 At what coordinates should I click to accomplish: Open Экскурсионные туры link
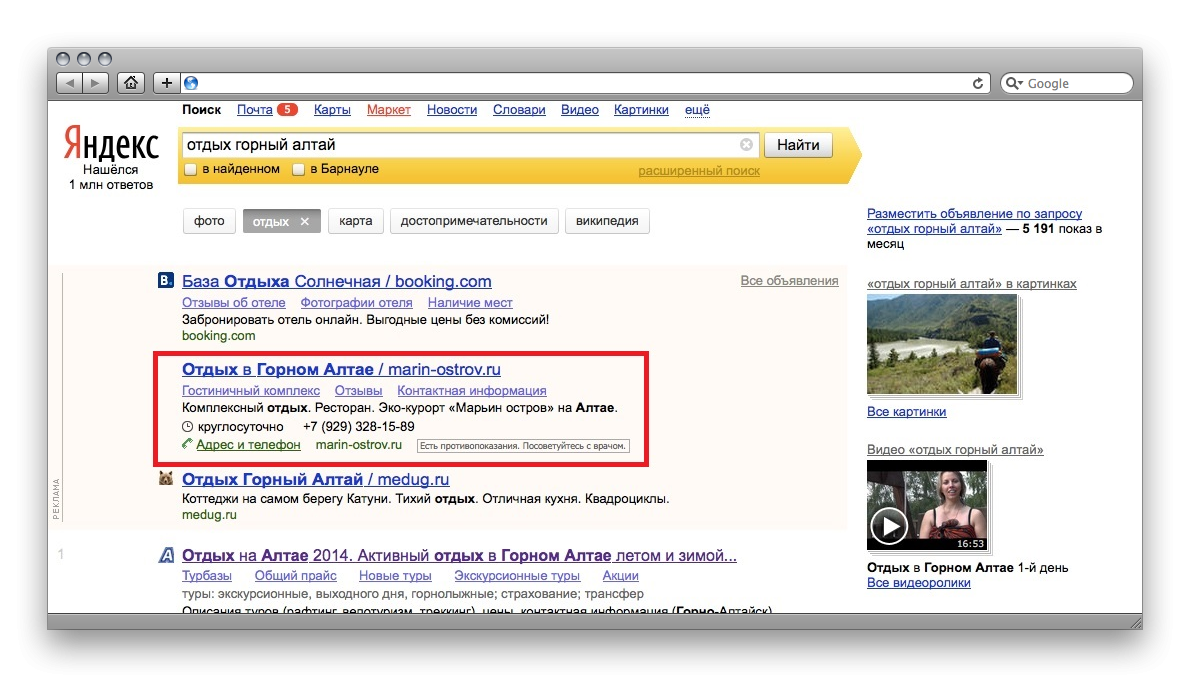517,575
